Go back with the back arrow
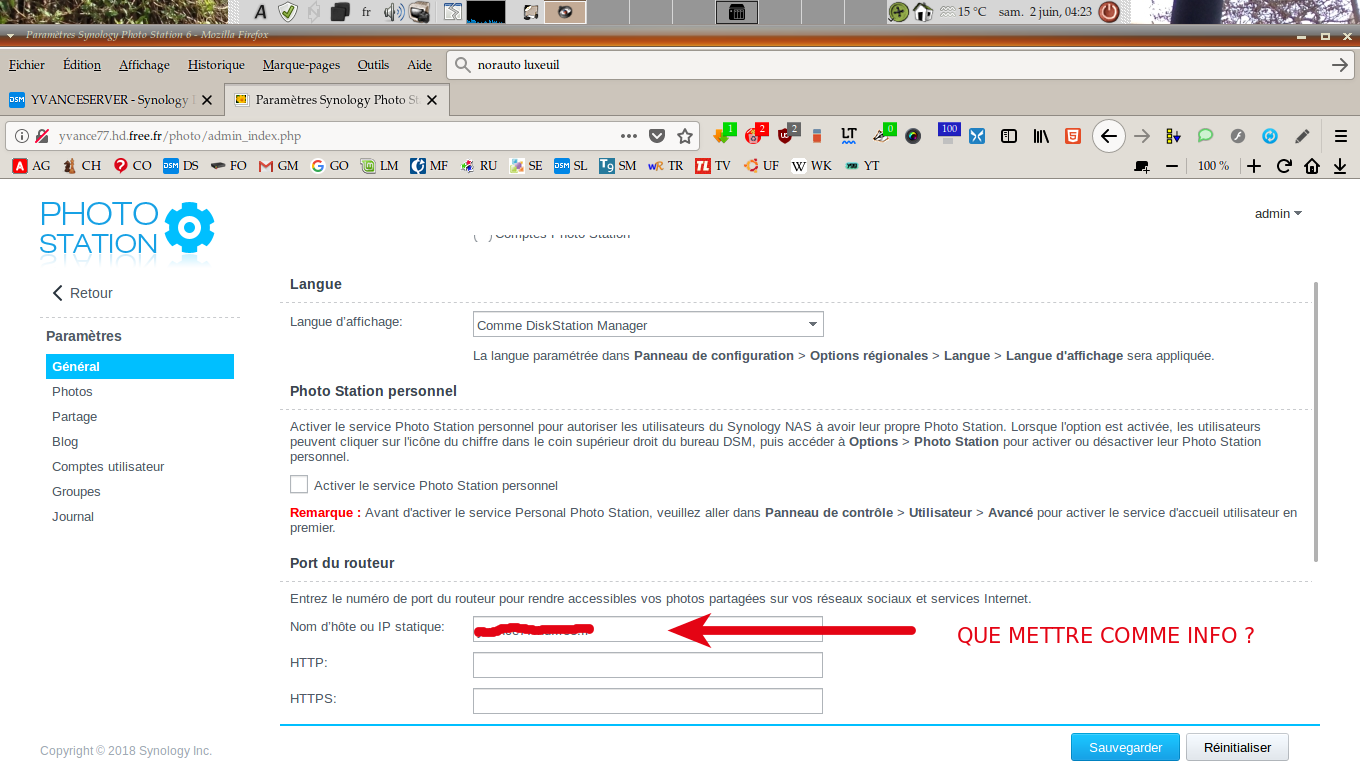The image size is (1360, 768). 1109,136
